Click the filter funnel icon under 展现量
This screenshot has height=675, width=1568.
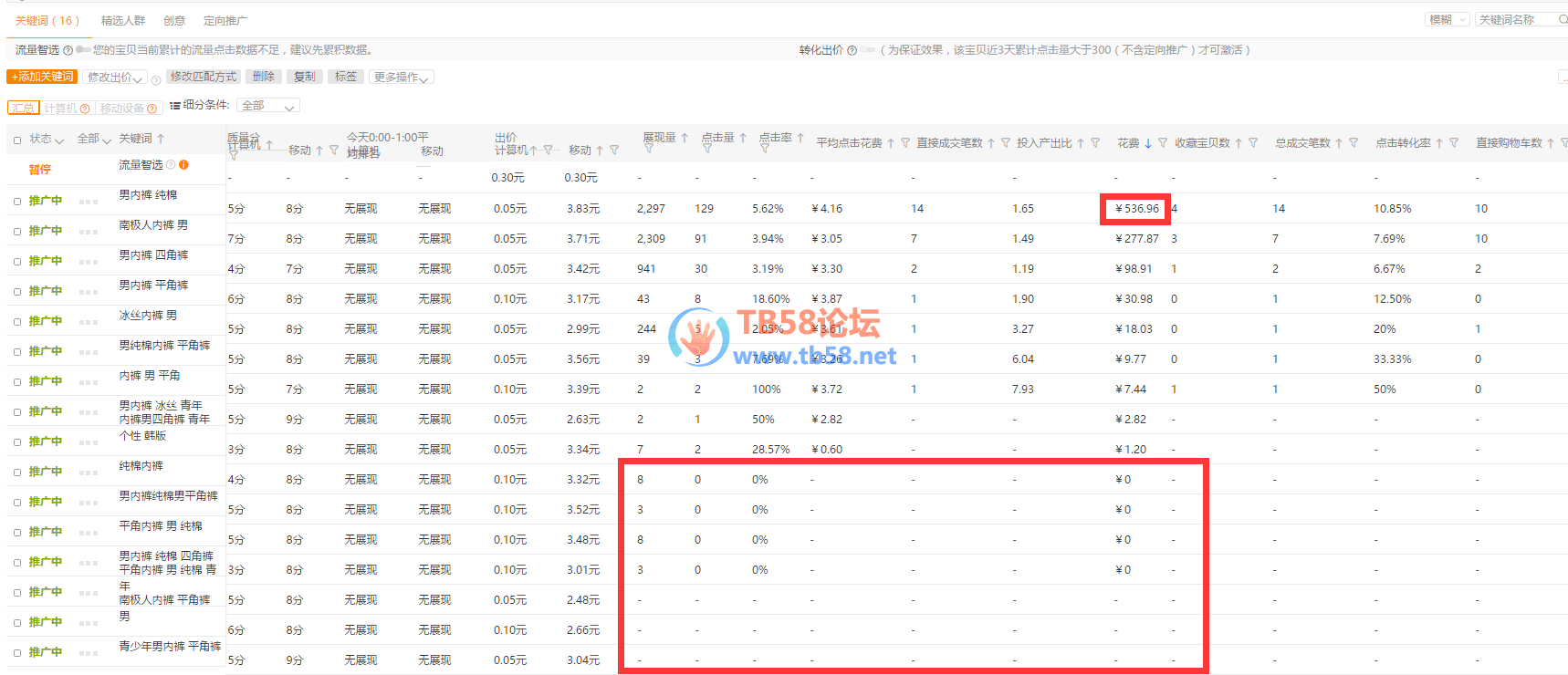pos(648,148)
